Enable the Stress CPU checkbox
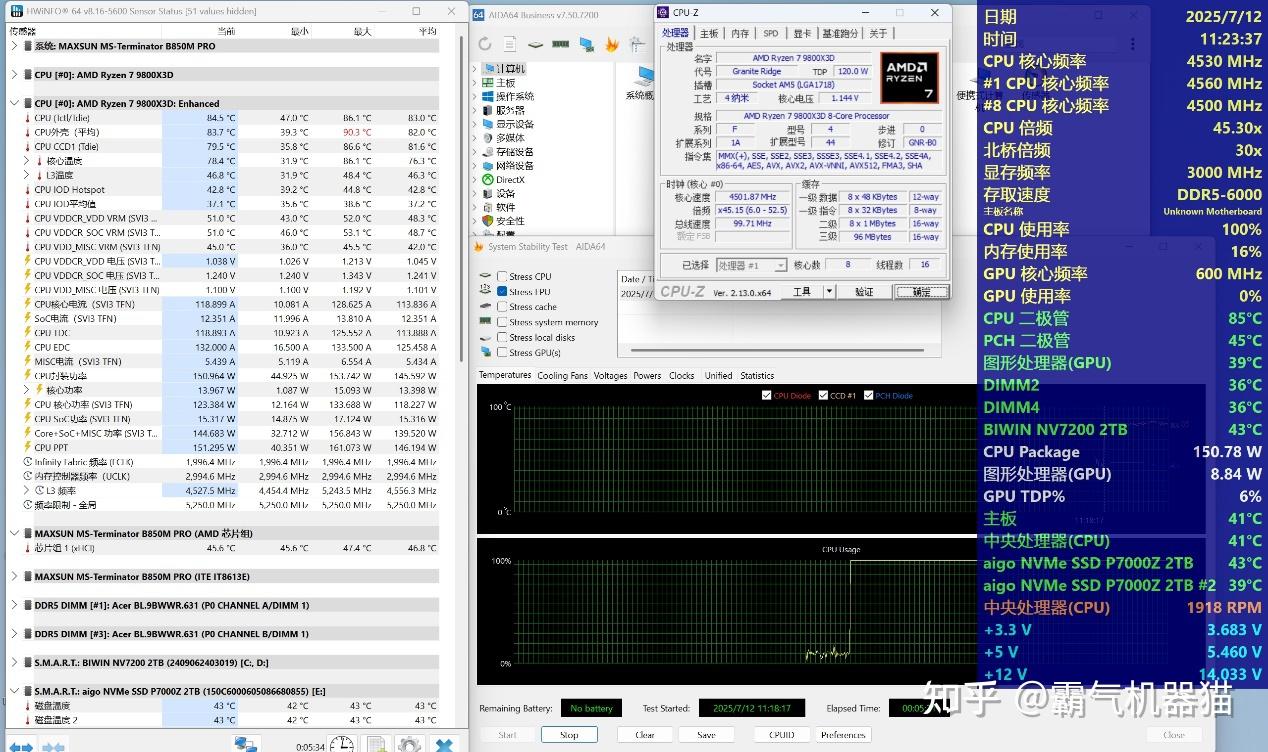The height and width of the screenshot is (752, 1268). (501, 277)
